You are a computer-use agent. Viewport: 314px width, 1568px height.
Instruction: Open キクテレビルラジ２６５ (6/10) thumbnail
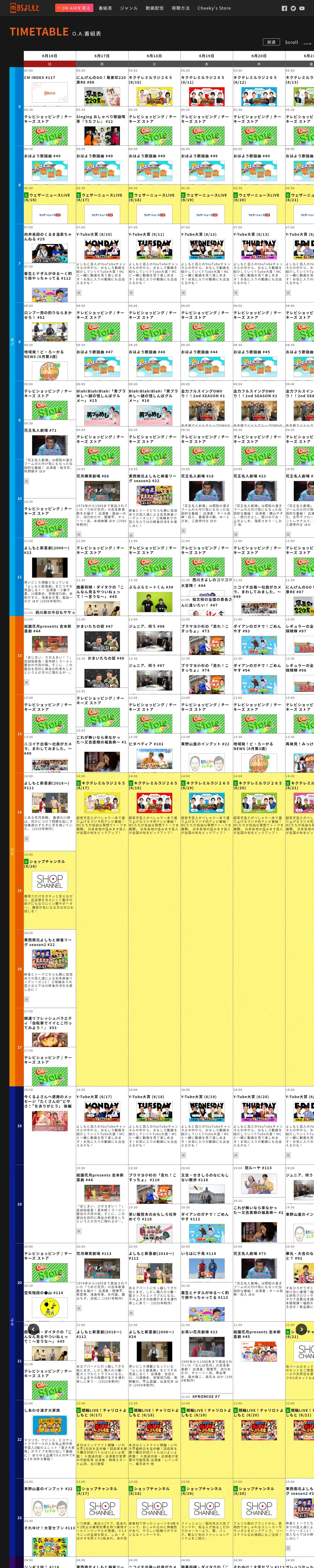[x=154, y=96]
